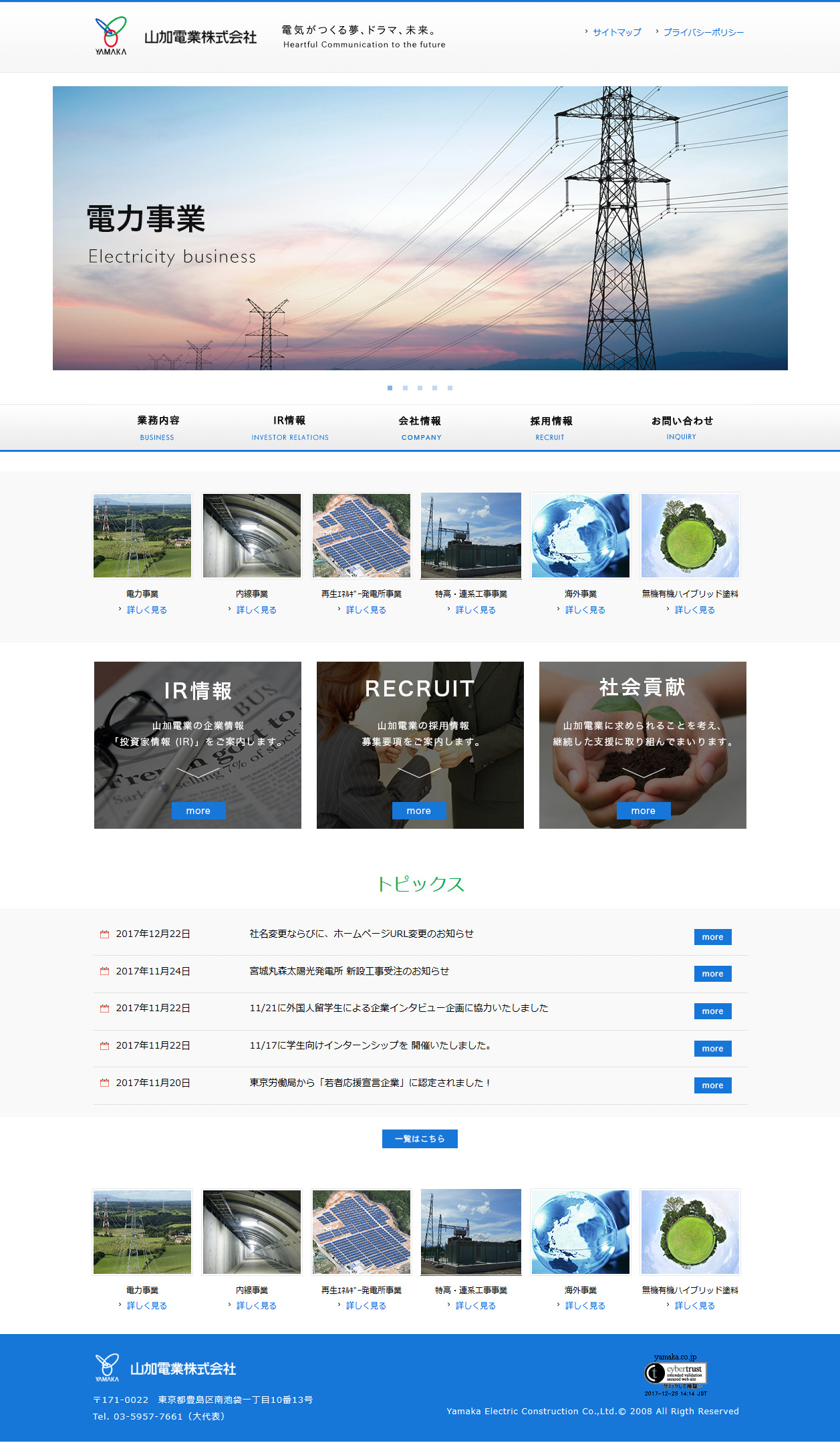Click the lower 内線事業 tunnel thumbnail
Viewport: 840px width, 1455px height.
[x=252, y=1232]
